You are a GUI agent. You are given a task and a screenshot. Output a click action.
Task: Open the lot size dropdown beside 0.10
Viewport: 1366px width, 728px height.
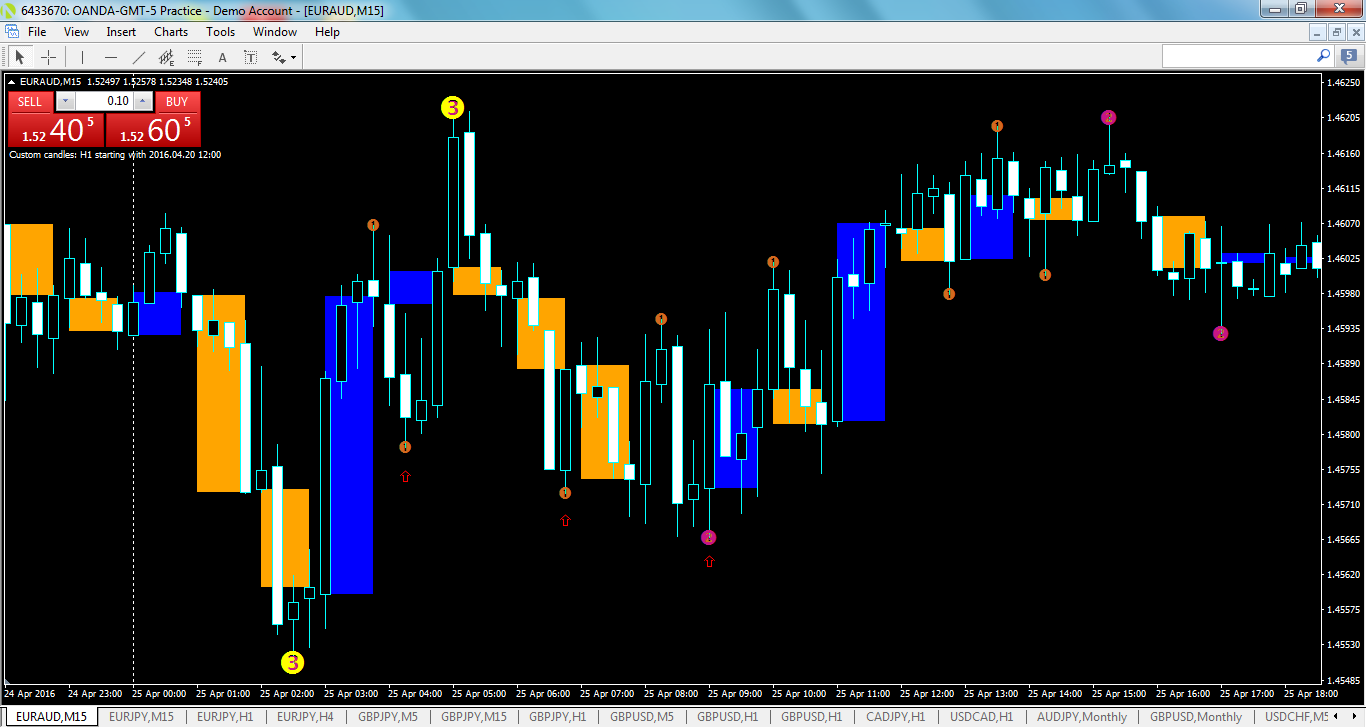(64, 100)
